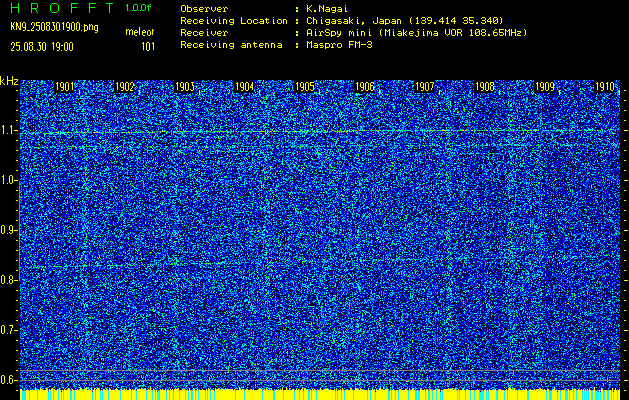Click the kHz axis unit label
Screen dimensions: 629x400
click(x=9, y=81)
